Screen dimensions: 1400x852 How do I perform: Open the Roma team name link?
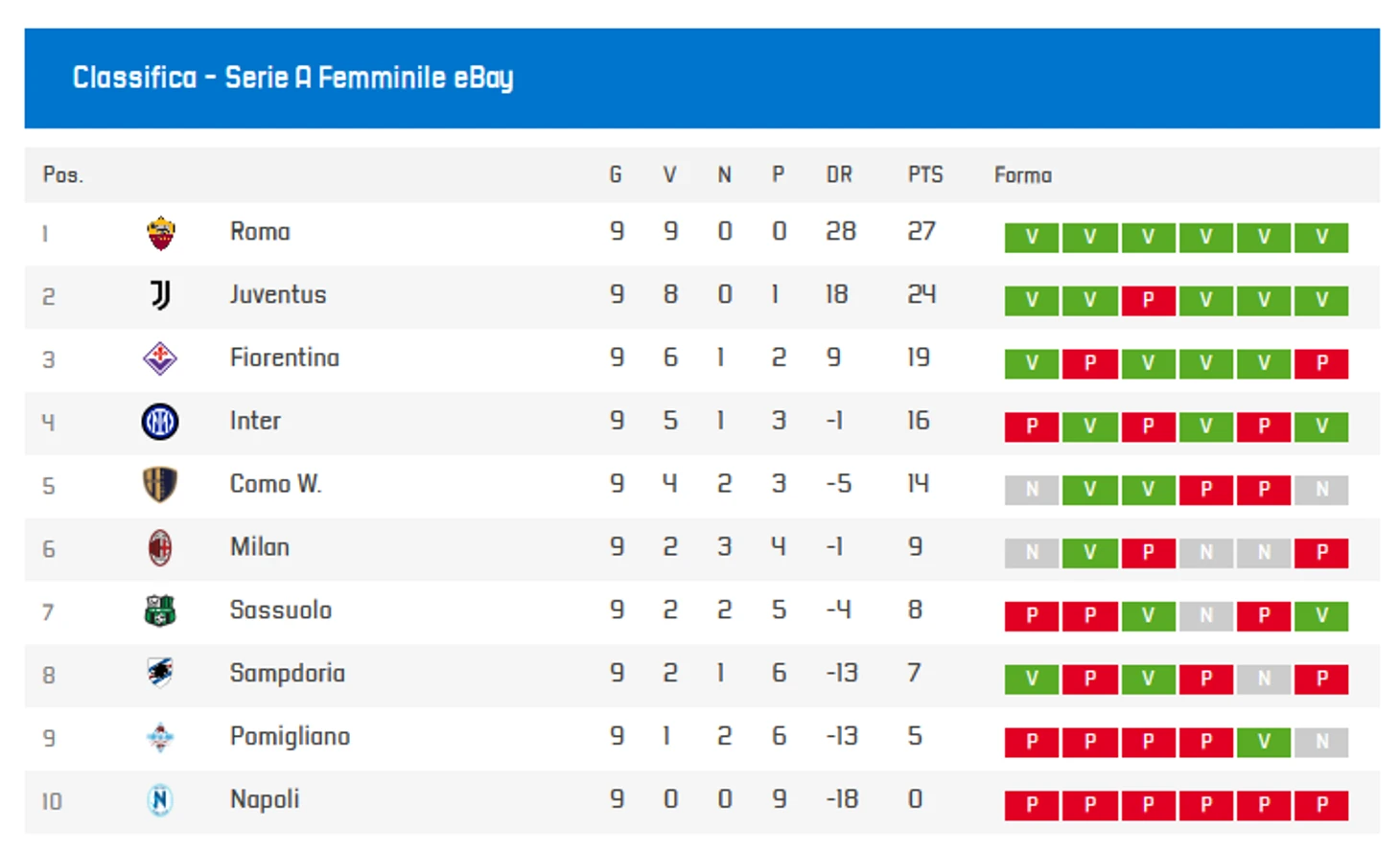[x=260, y=232]
